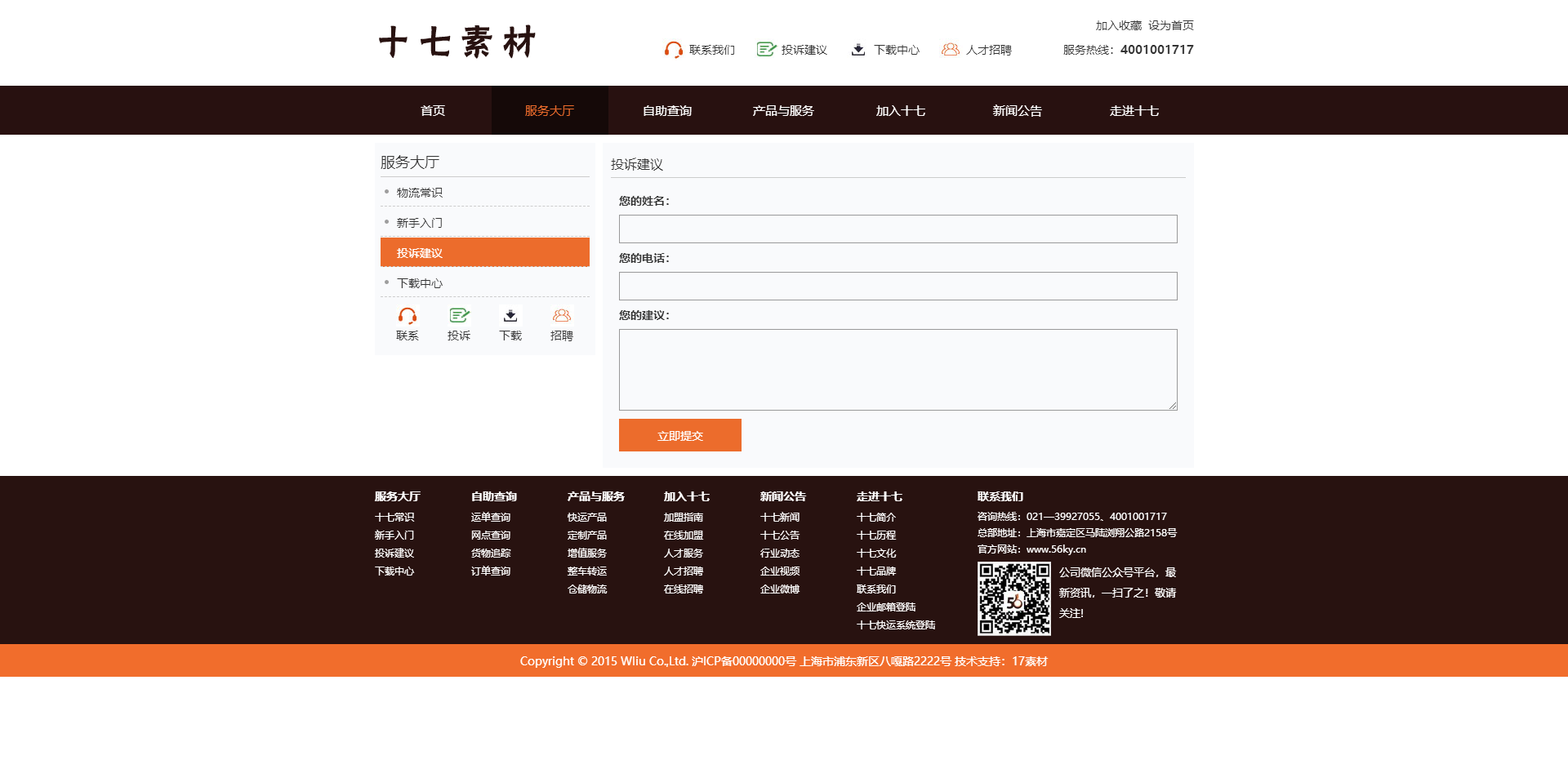The image size is (1568, 769).
Task: Click the sidebar download icon above 下载
Action: click(510, 316)
